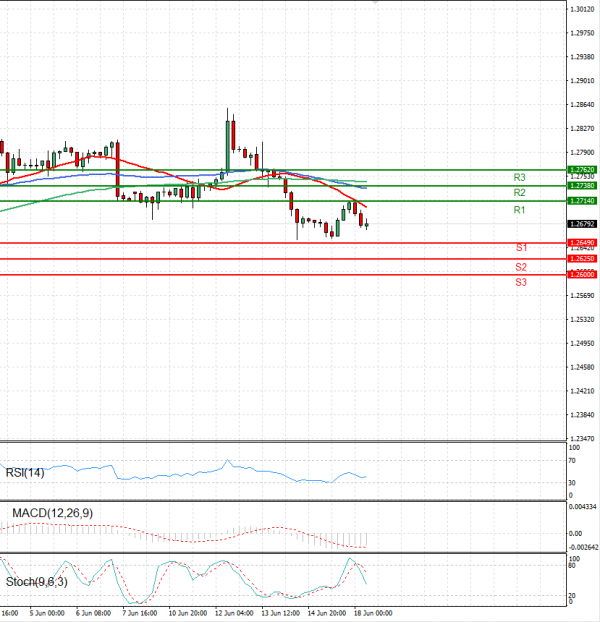Click the red 1.26490 price tag
The image size is (600, 622).
(x=580, y=243)
